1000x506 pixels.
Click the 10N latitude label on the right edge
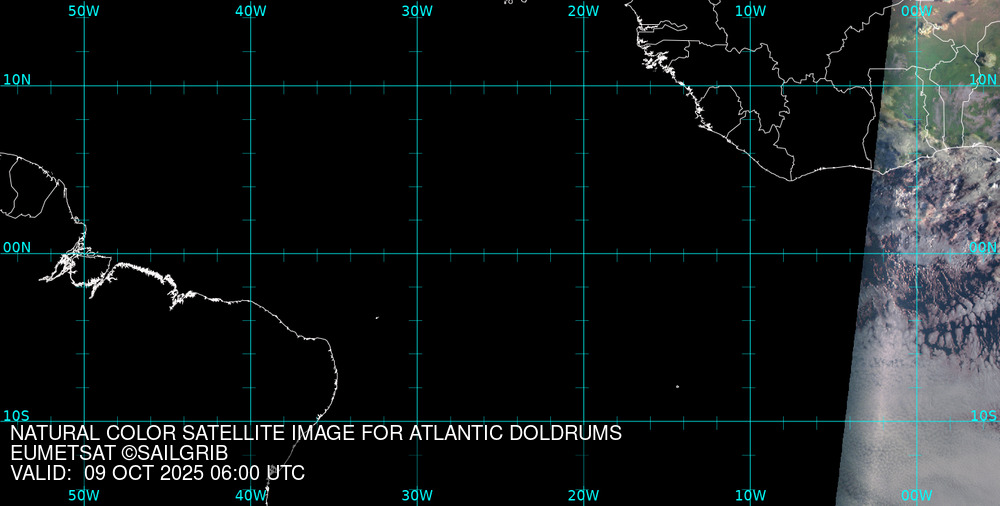[983, 79]
